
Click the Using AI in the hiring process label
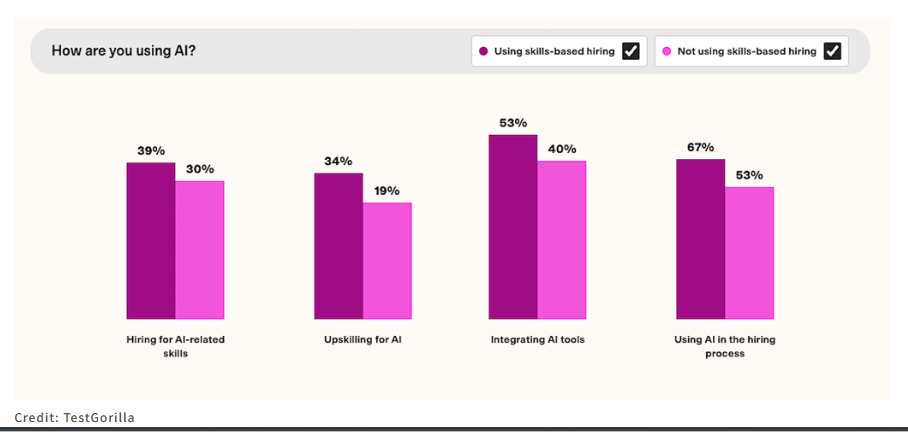pyautogui.click(x=725, y=346)
